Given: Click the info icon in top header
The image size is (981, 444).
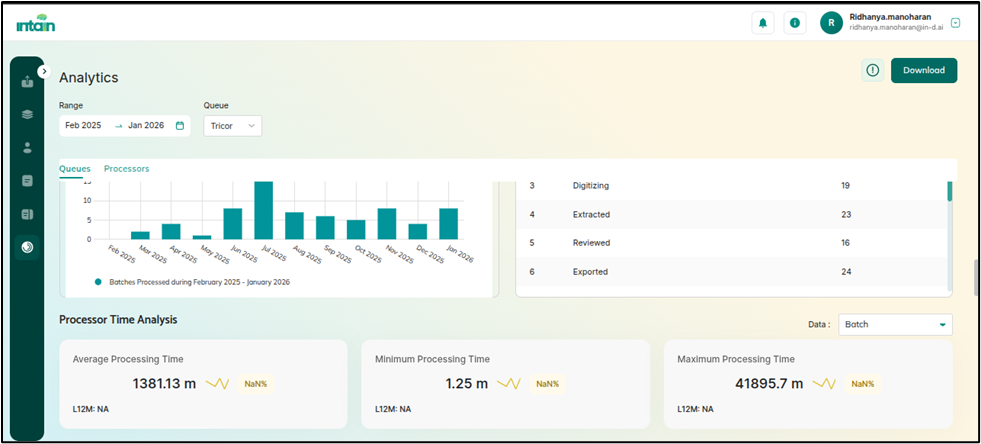Looking at the screenshot, I should pos(795,23).
